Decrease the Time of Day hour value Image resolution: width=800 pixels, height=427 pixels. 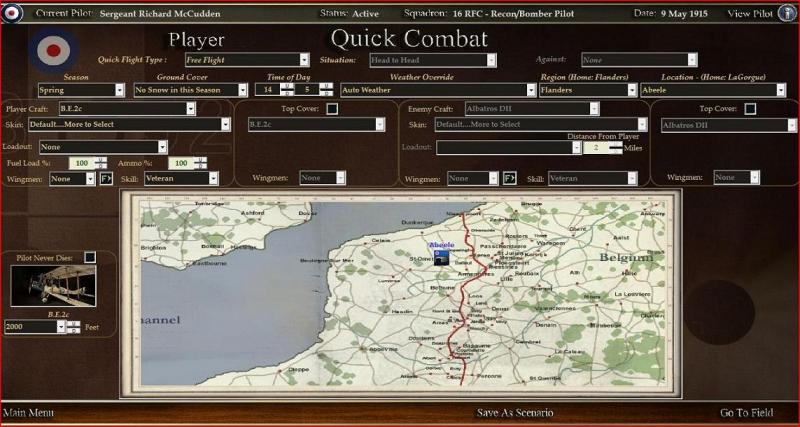(x=288, y=93)
